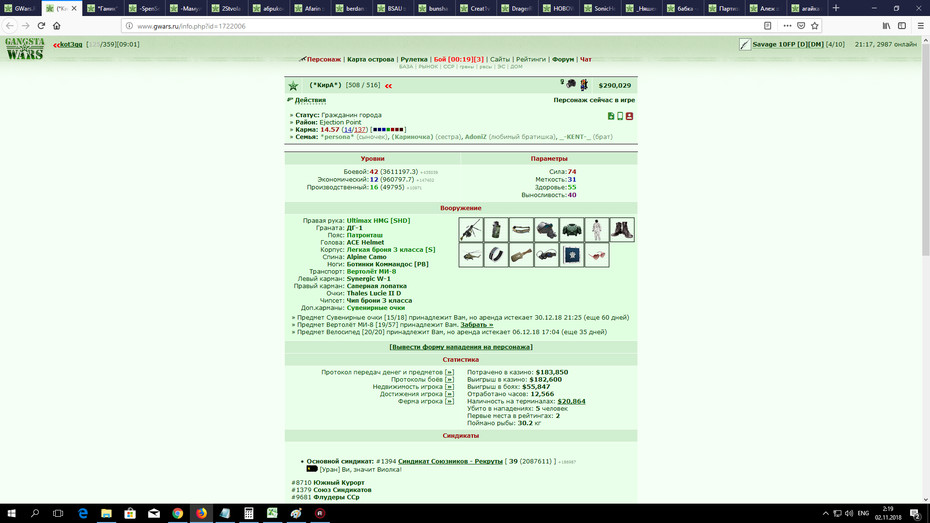Open Карта острова island map

pyautogui.click(x=371, y=59)
